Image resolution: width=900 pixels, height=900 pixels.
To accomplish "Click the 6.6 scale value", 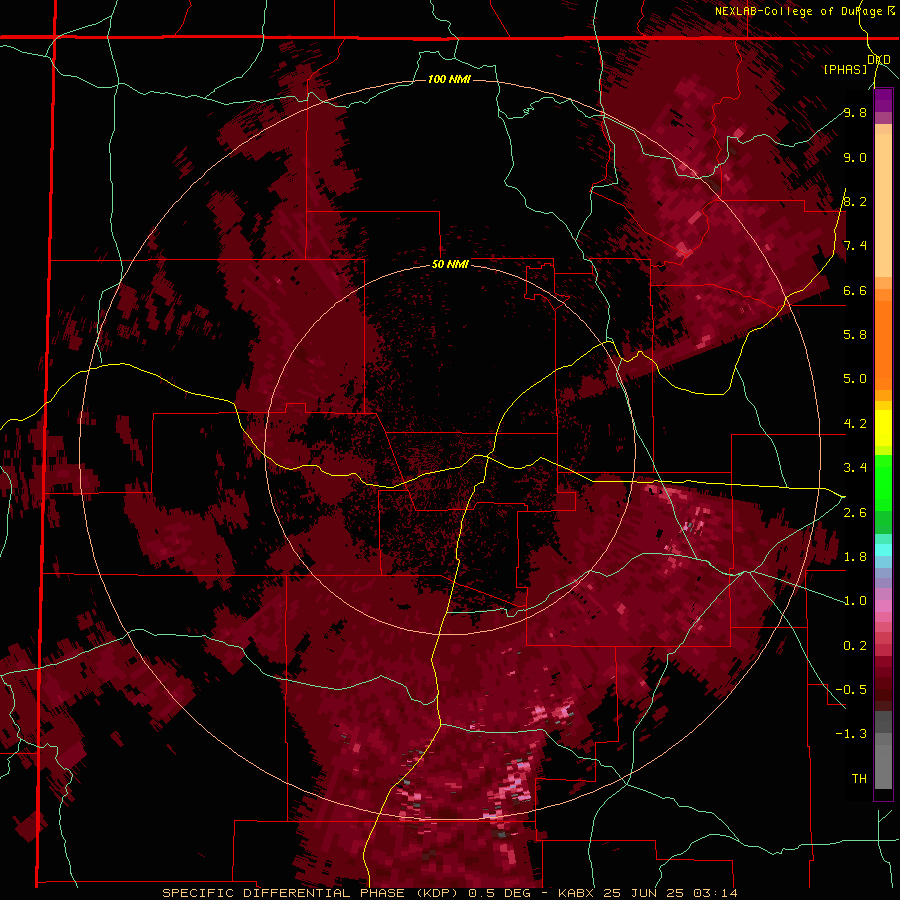I will coord(855,290).
